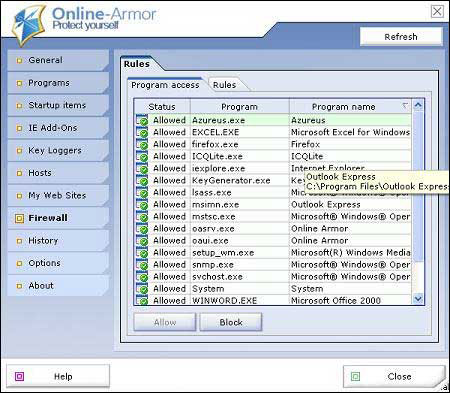The width and height of the screenshot is (450, 393).
Task: Click the allowed status icon for System
Action: (x=142, y=288)
